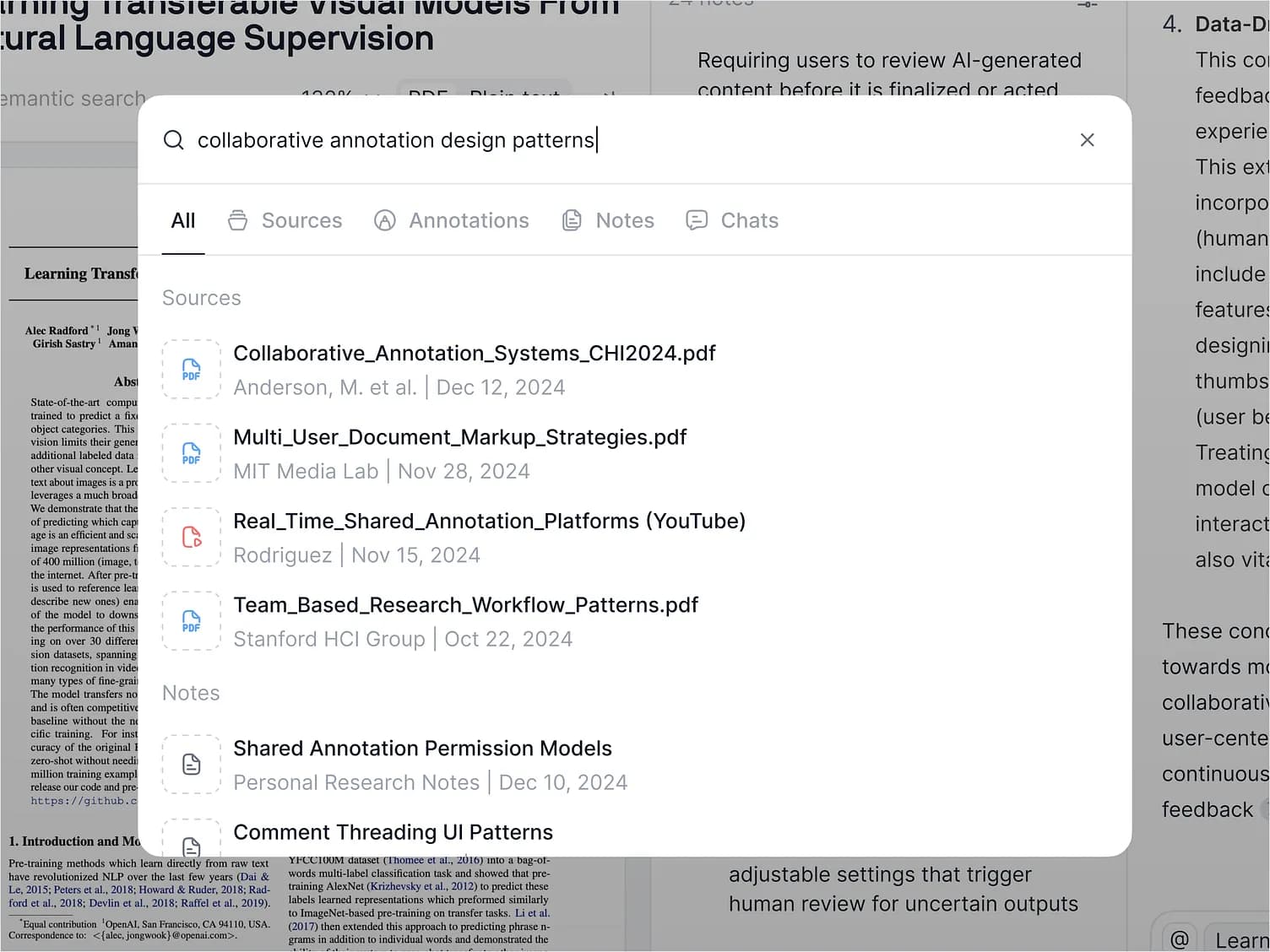Switch to Plain text view mode
1270x952 pixels.
pyautogui.click(x=514, y=95)
